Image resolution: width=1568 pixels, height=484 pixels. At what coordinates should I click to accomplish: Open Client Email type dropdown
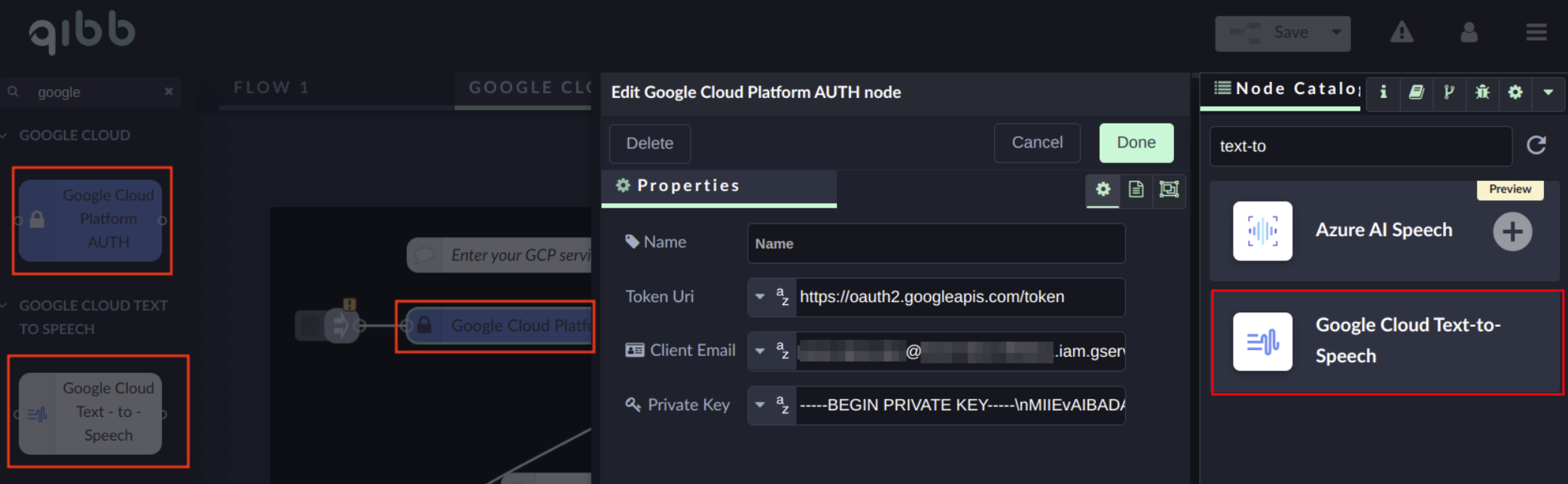761,351
